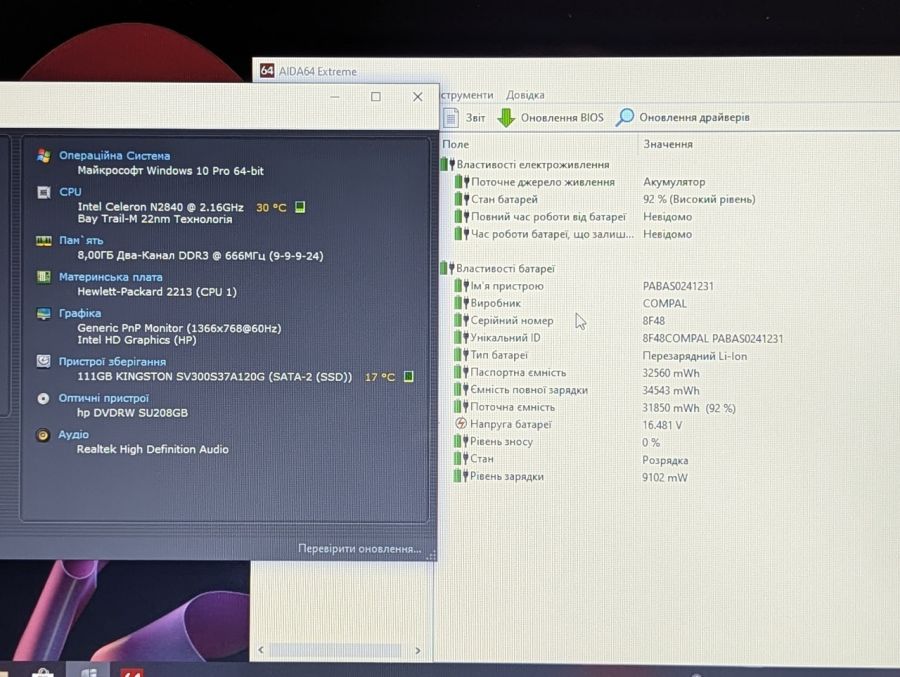The height and width of the screenshot is (677, 900).
Task: Click the motherboard icon
Action: (44, 277)
